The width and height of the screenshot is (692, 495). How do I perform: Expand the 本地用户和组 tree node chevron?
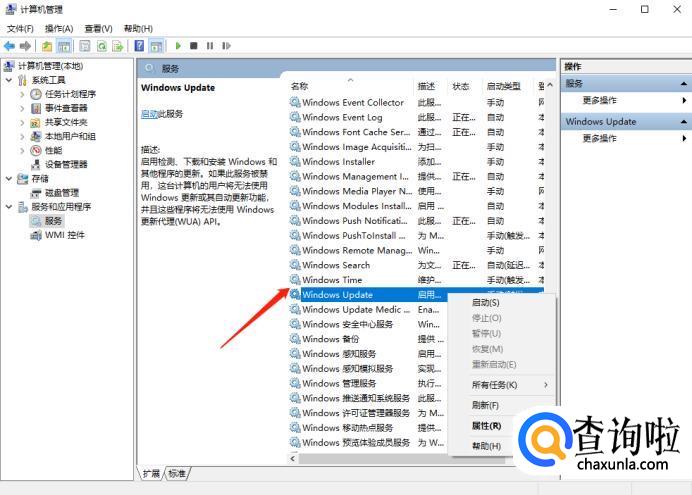[22, 136]
